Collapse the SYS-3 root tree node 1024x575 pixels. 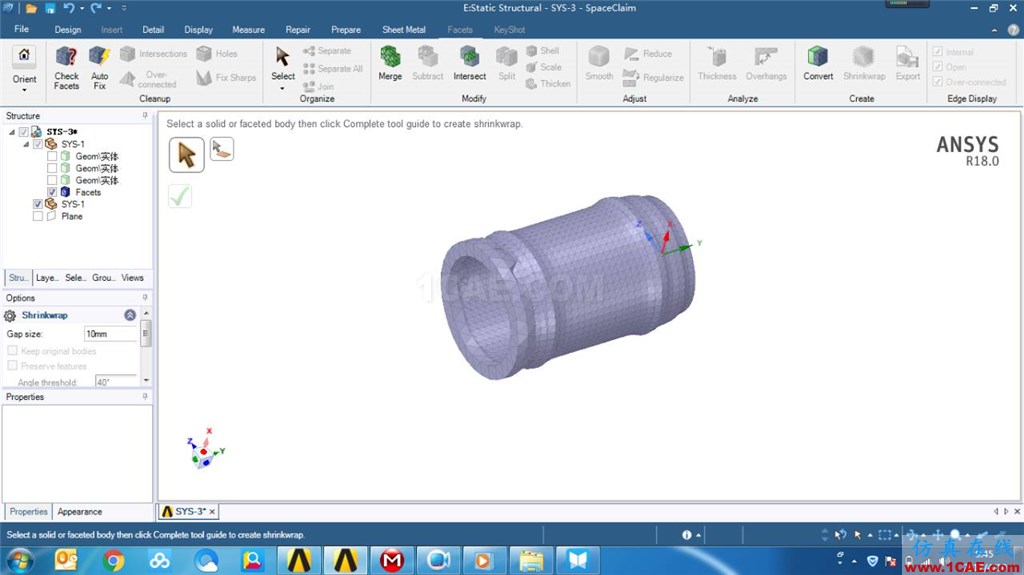12,132
